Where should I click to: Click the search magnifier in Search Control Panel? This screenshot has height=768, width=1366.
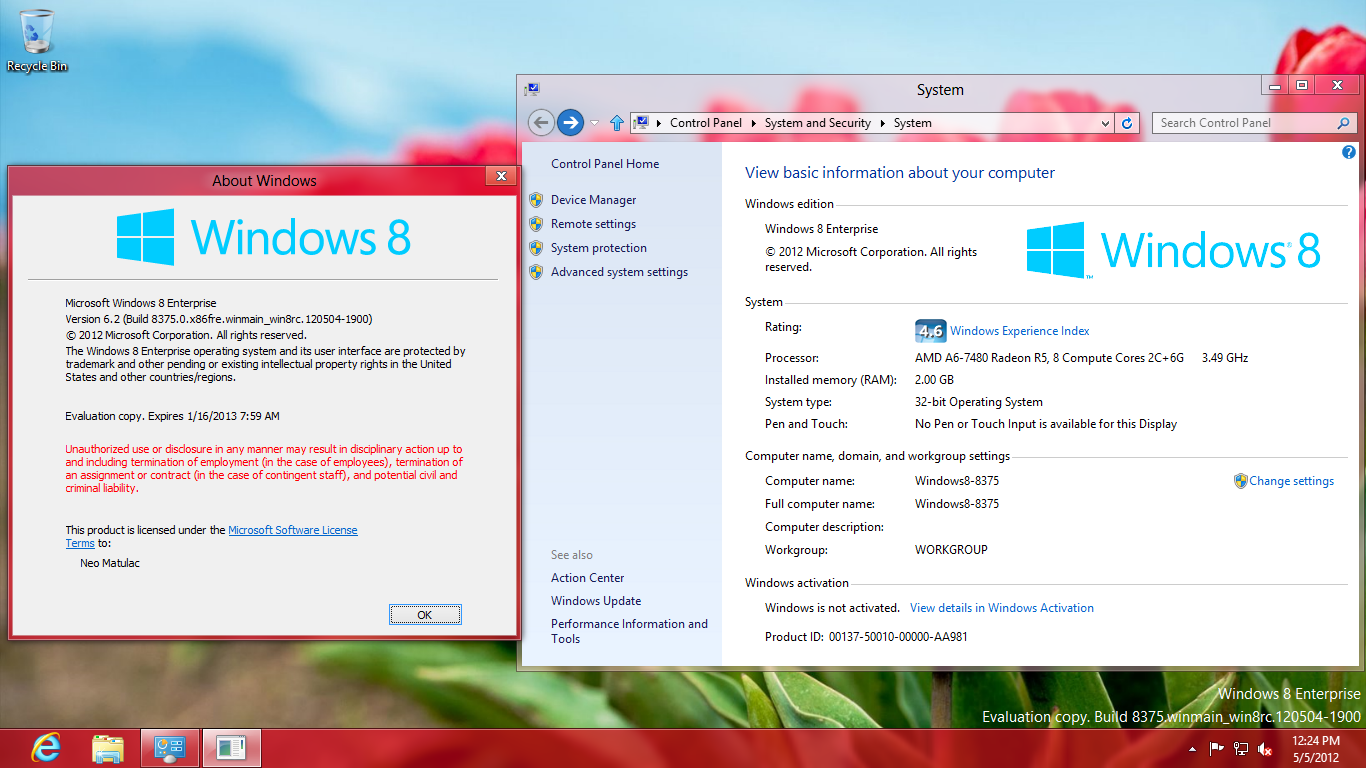[x=1343, y=123]
